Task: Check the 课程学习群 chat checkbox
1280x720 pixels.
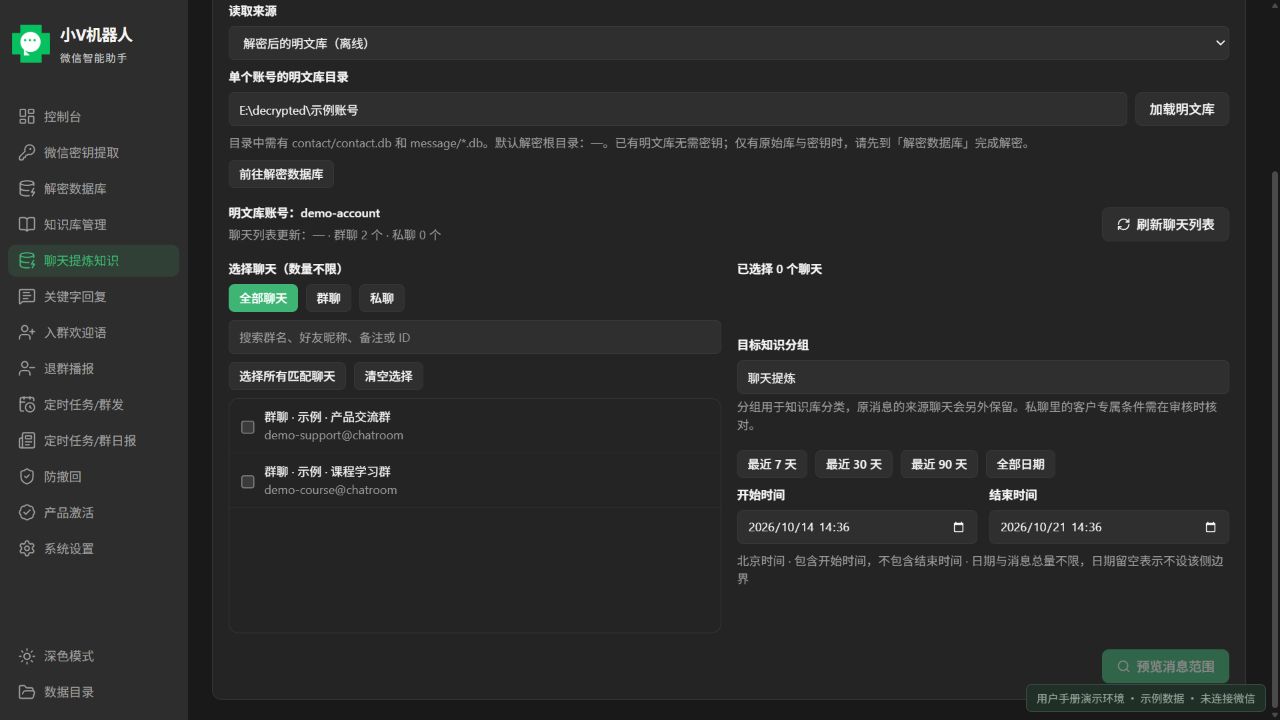Action: point(248,481)
